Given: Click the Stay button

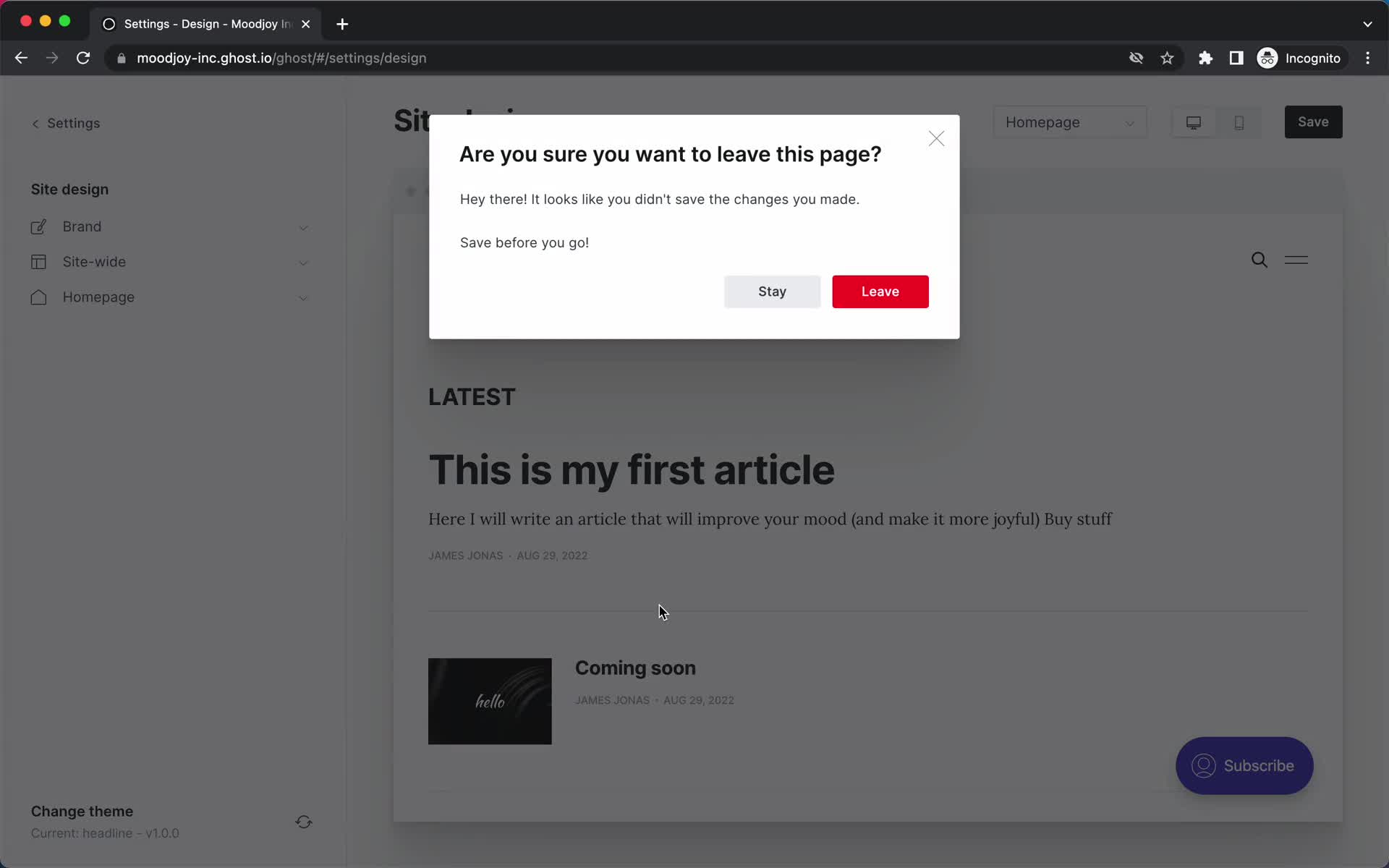Looking at the screenshot, I should tap(772, 291).
